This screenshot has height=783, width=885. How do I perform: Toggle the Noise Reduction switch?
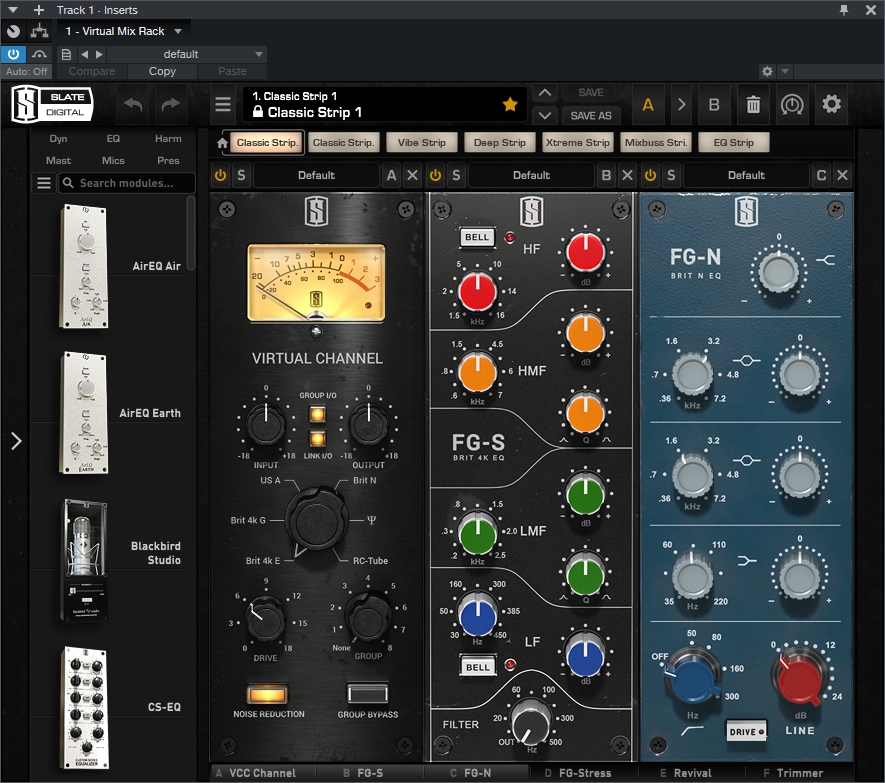[x=267, y=694]
